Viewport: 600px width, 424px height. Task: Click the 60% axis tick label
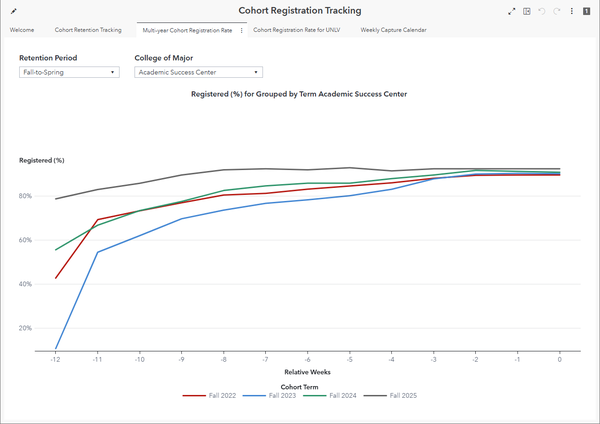(25, 240)
